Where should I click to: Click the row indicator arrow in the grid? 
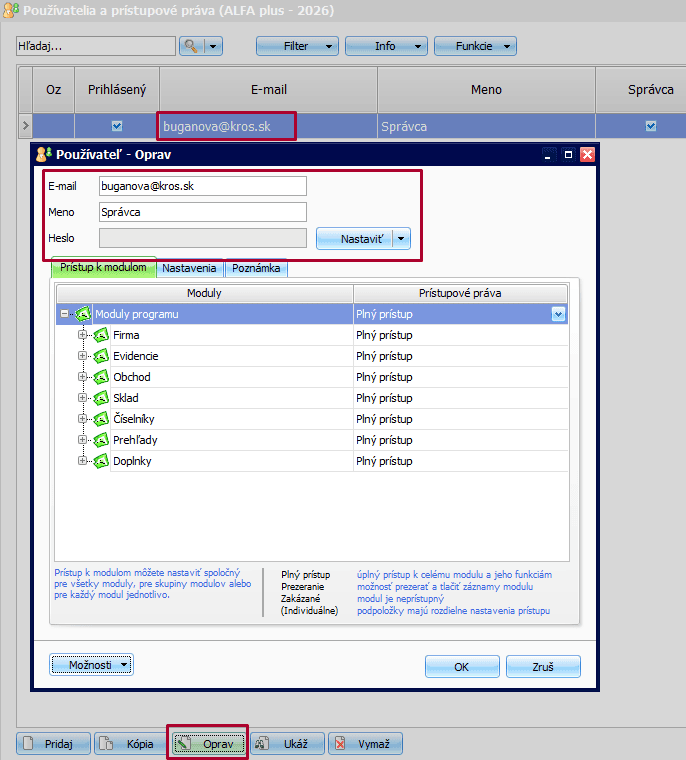(x=25, y=126)
